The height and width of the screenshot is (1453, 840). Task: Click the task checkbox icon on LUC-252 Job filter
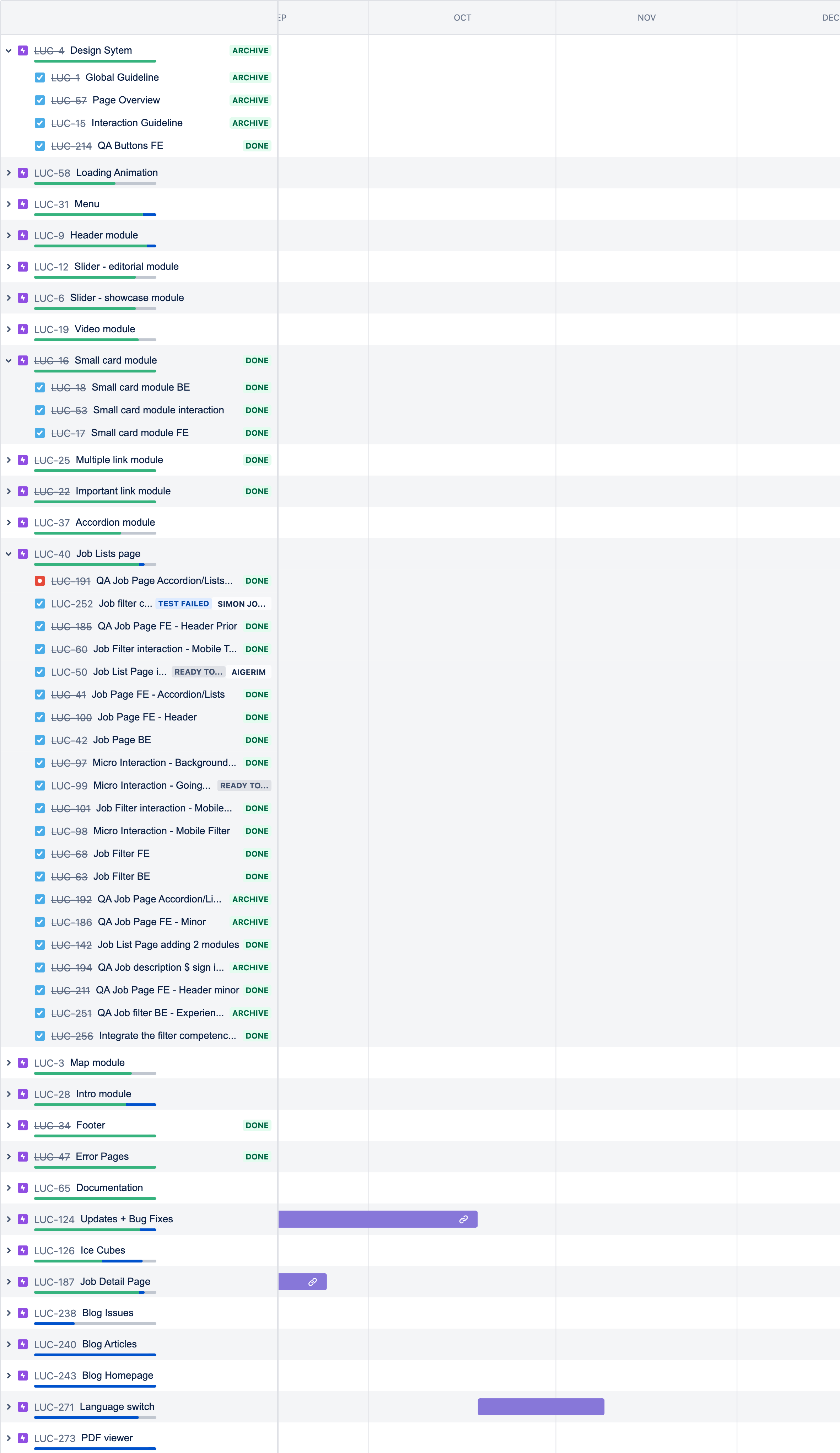tap(40, 604)
